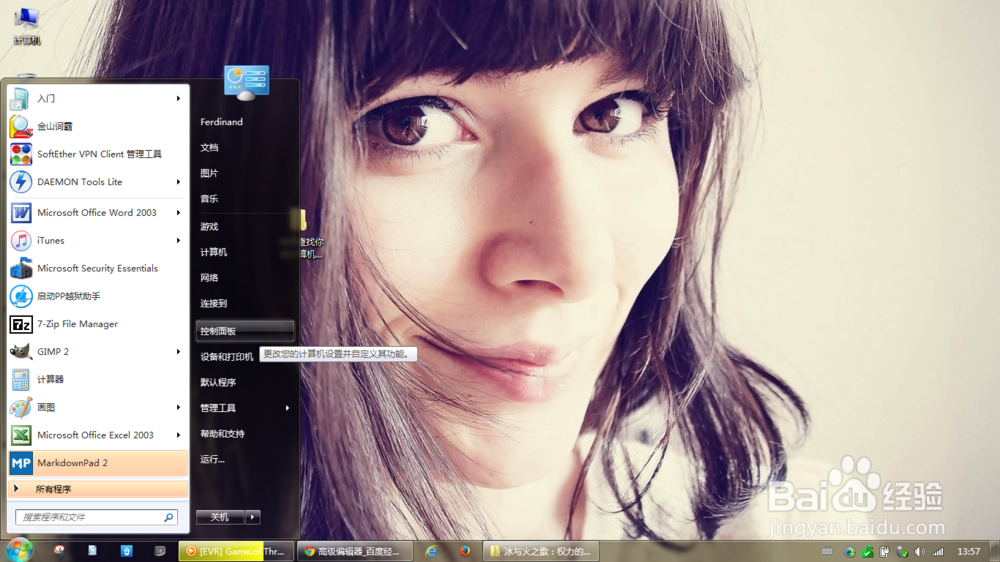Click the volume speaker tray icon

(x=919, y=552)
